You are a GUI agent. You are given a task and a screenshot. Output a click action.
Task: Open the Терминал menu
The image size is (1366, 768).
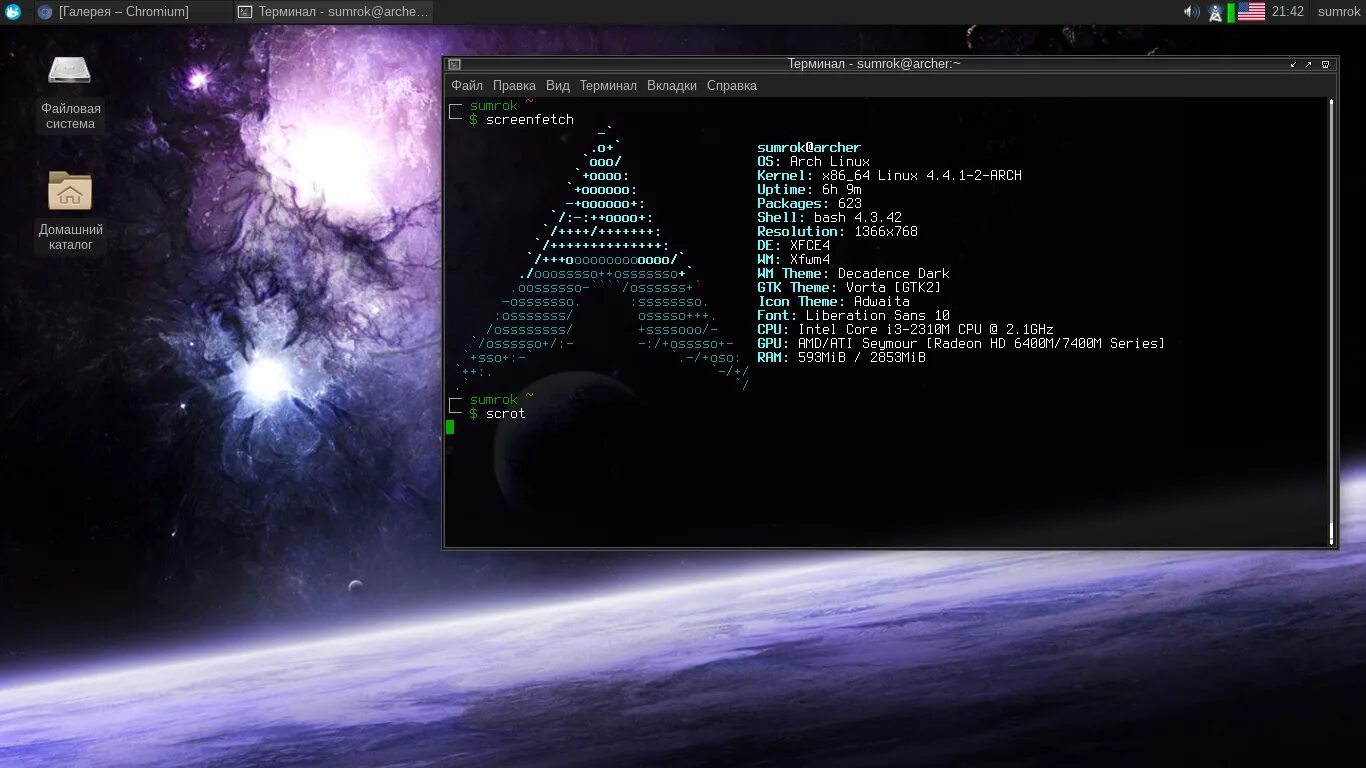608,86
